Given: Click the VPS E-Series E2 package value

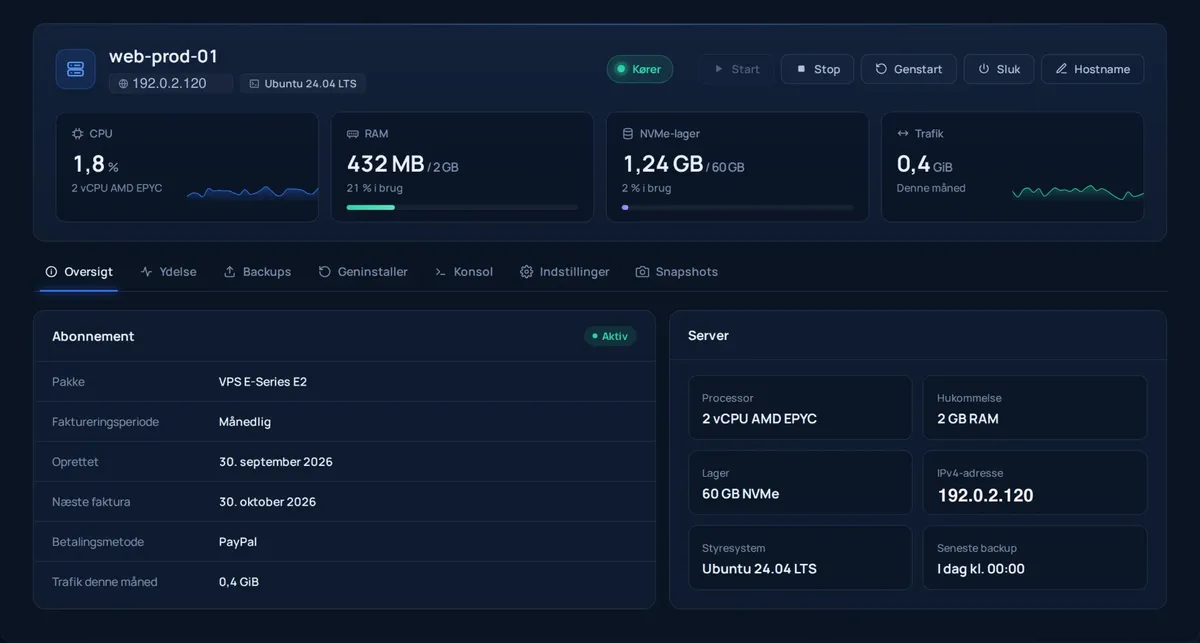Looking at the screenshot, I should pyautogui.click(x=263, y=382).
